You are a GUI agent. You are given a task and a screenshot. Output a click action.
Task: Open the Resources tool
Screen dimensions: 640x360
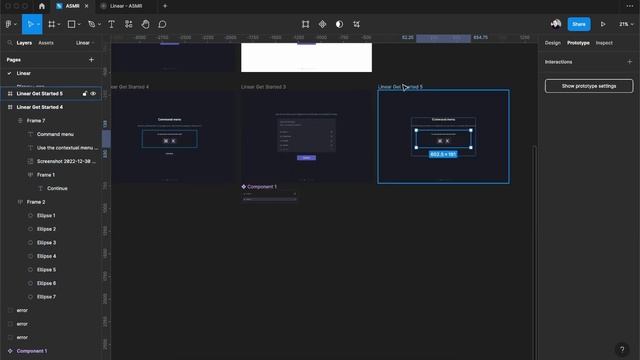click(129, 24)
